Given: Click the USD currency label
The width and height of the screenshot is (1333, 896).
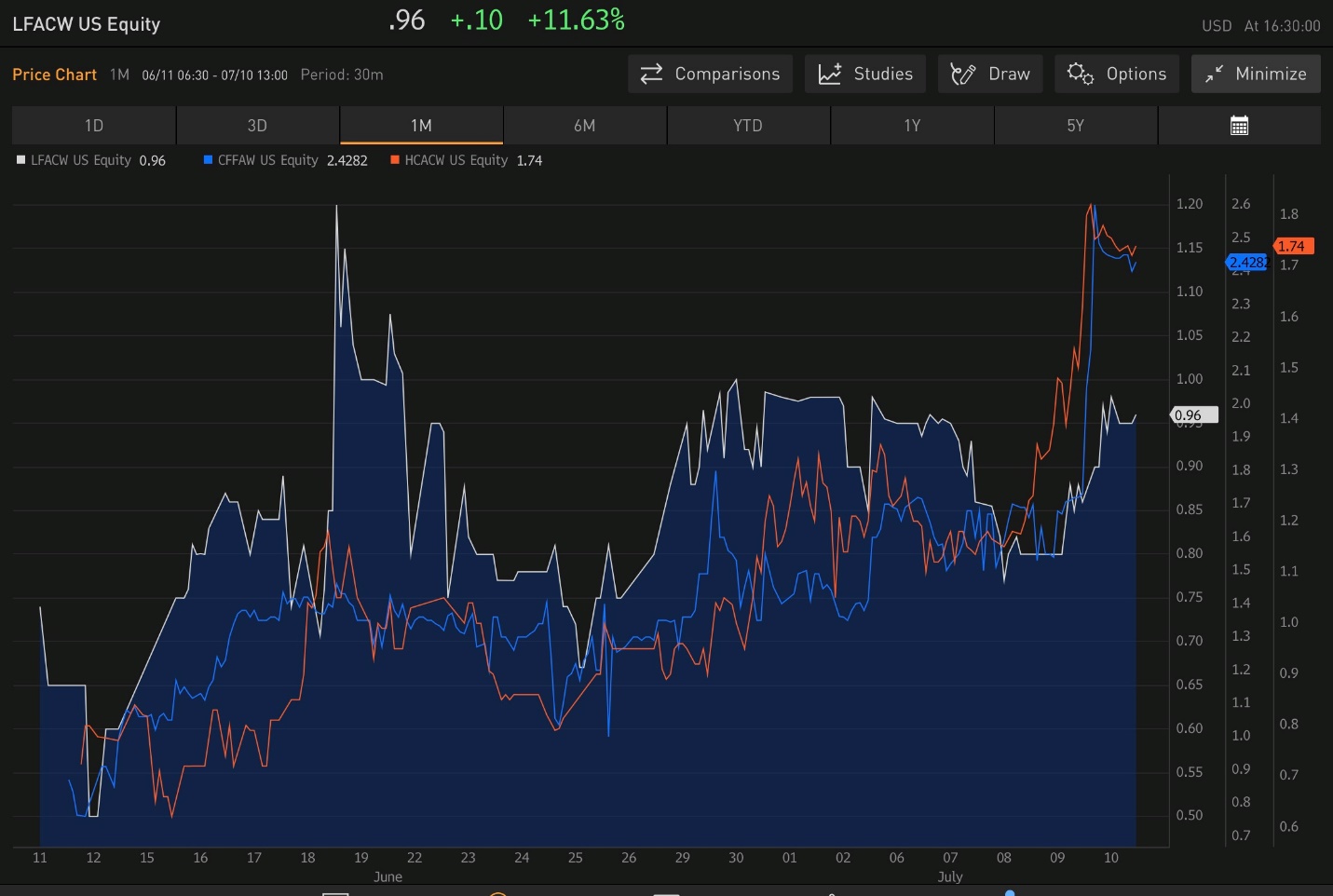Looking at the screenshot, I should click(1217, 26).
